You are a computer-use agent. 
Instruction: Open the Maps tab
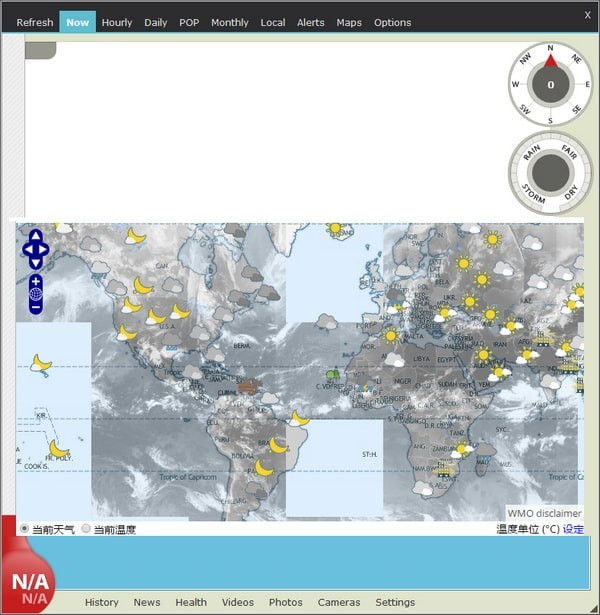pyautogui.click(x=349, y=22)
